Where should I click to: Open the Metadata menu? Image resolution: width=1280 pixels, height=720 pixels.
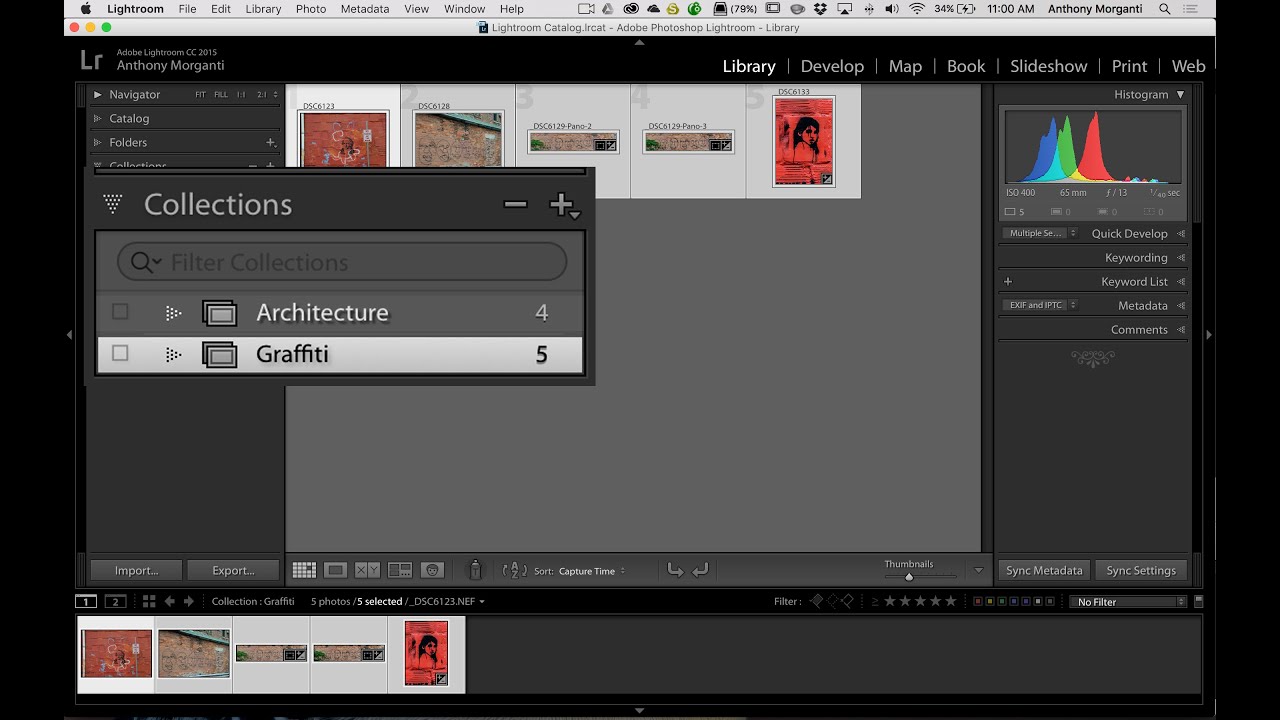pyautogui.click(x=365, y=9)
